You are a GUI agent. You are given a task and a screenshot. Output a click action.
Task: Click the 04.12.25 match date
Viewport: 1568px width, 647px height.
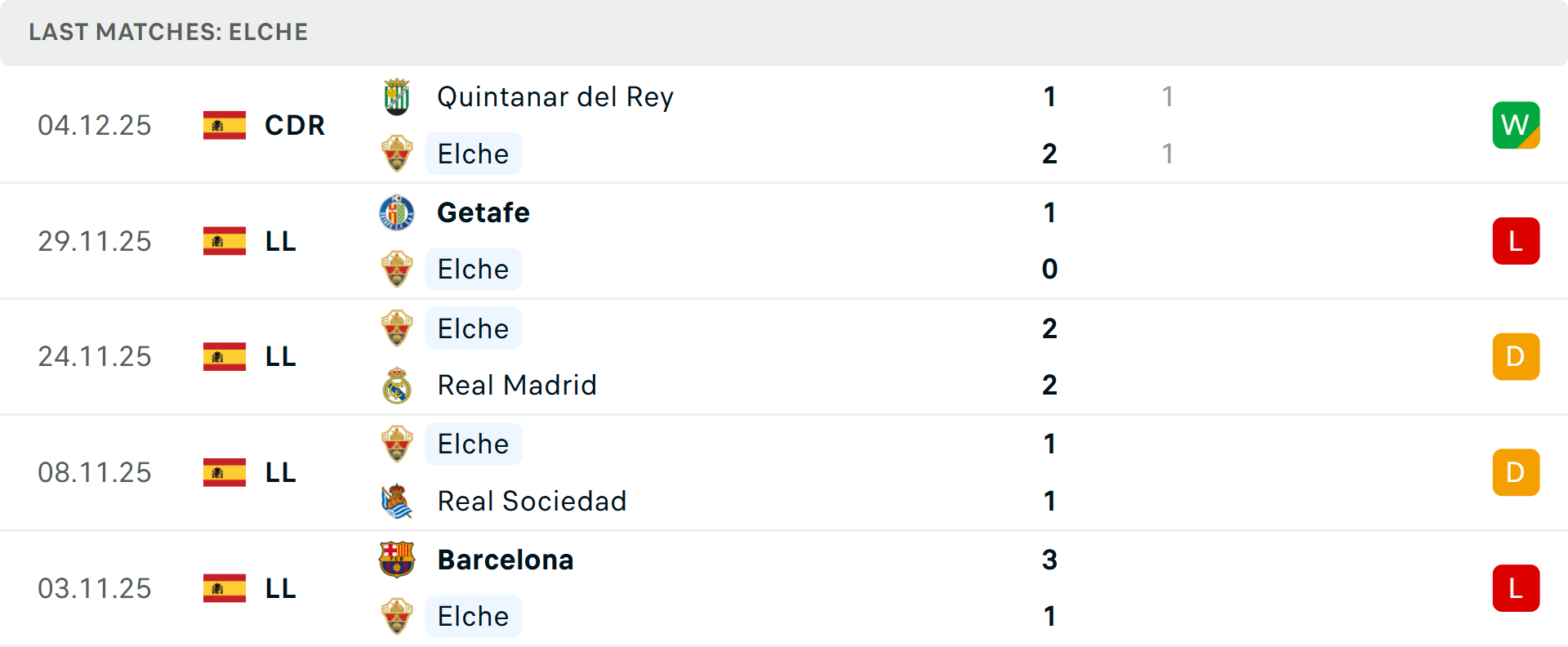click(95, 125)
